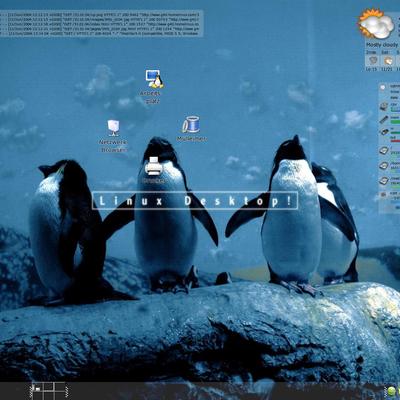Click the green memory usage bar
400x400 pixels.
pyautogui.click(x=395, y=122)
